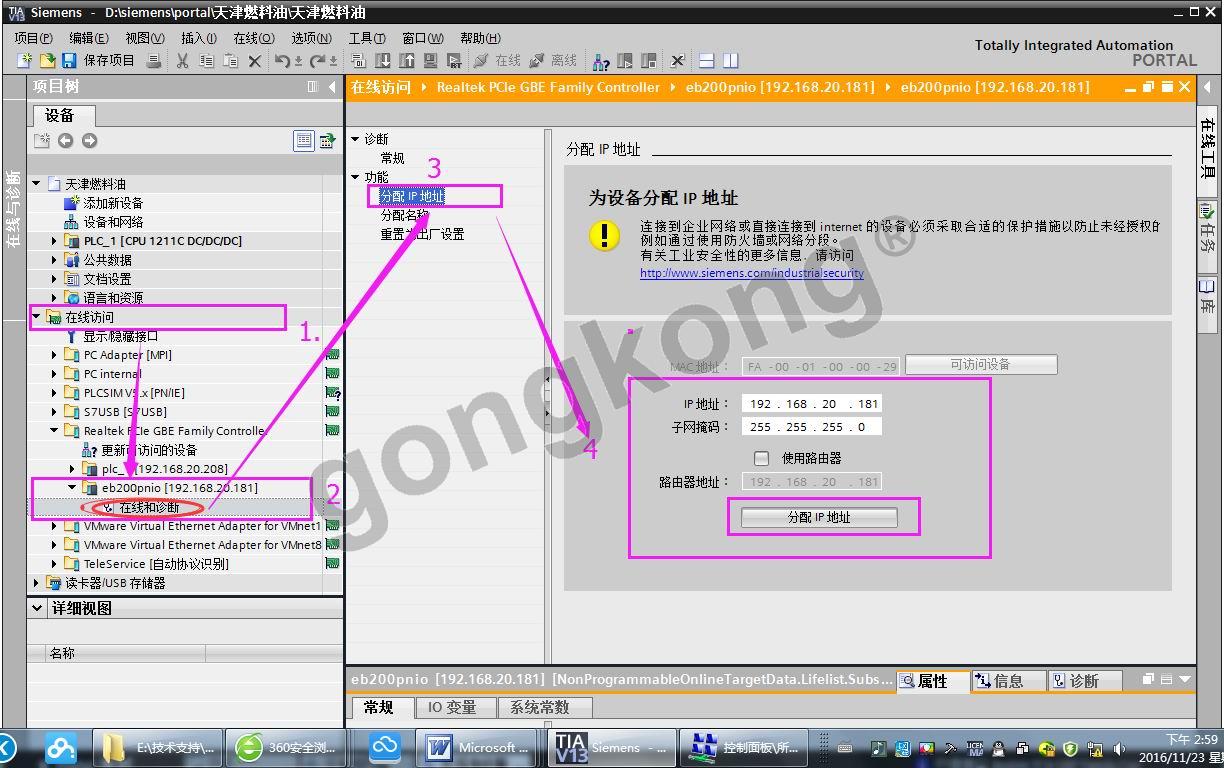Open the 选项(N) menu
The width and height of the screenshot is (1224, 768).
point(311,38)
